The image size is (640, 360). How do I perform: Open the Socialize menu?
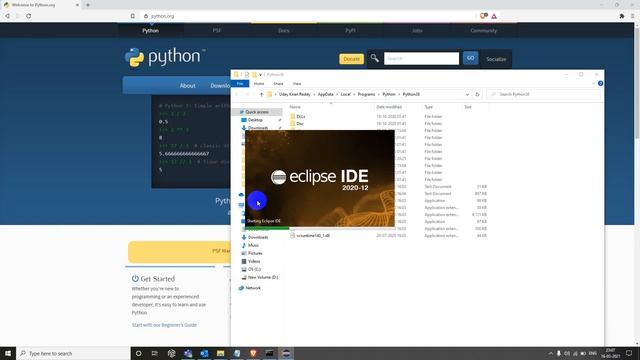click(x=496, y=59)
